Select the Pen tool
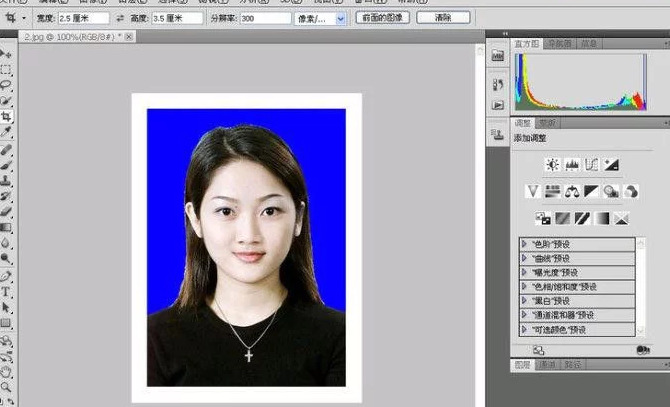Image resolution: width=670 pixels, height=407 pixels. coord(6,276)
